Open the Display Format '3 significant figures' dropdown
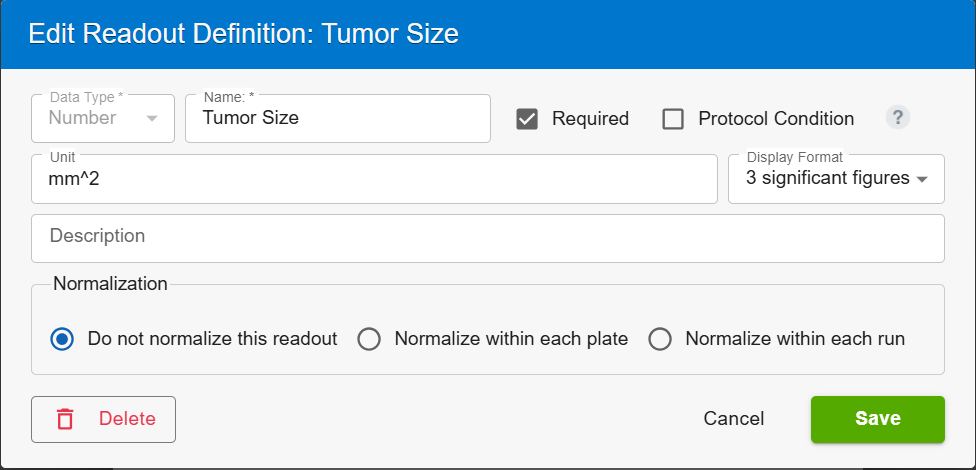The image size is (976, 470). point(837,179)
